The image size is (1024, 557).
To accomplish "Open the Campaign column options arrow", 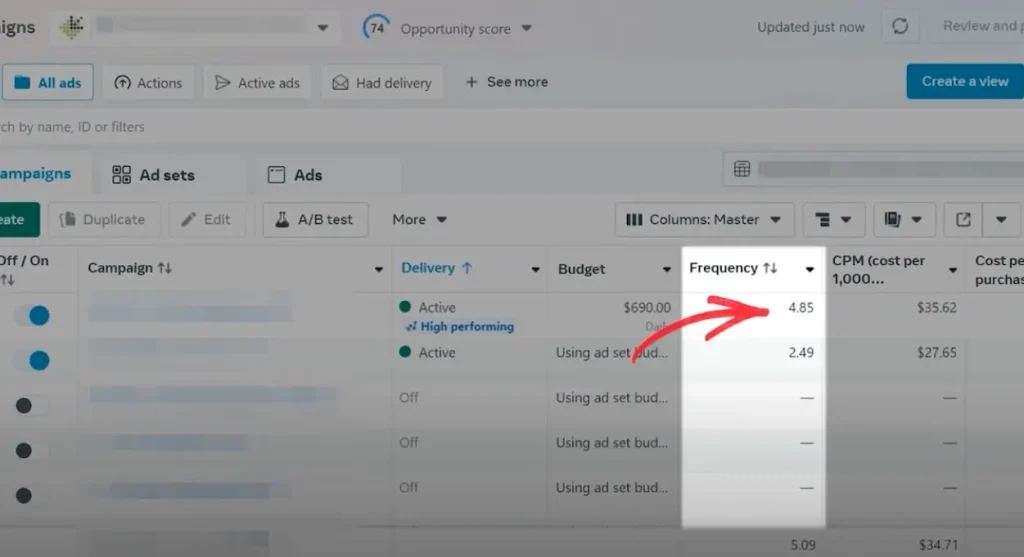I will (378, 269).
